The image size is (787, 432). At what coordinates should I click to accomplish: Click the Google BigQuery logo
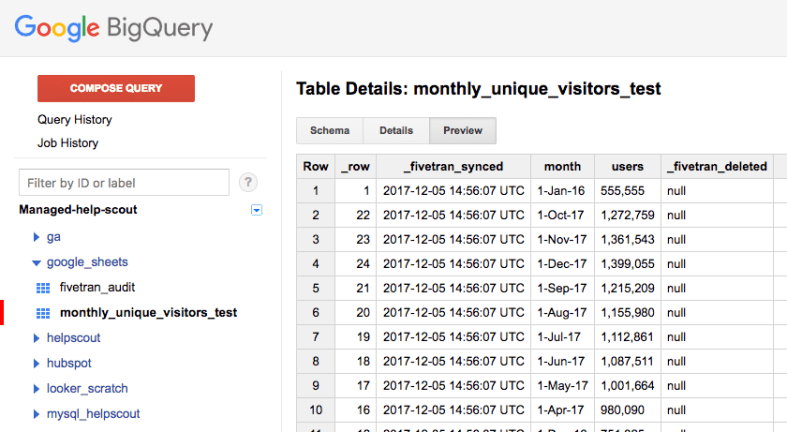coord(113,28)
